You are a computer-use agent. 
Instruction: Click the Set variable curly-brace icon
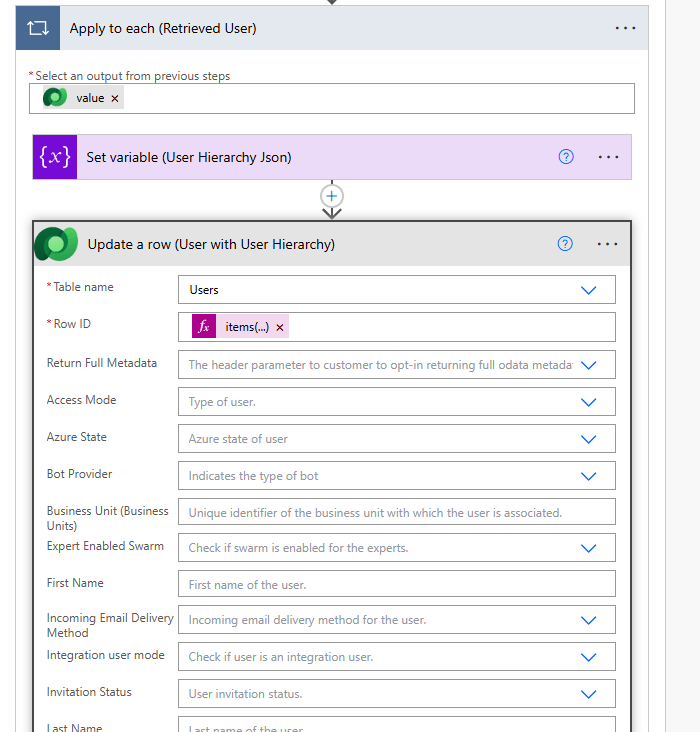click(55, 157)
